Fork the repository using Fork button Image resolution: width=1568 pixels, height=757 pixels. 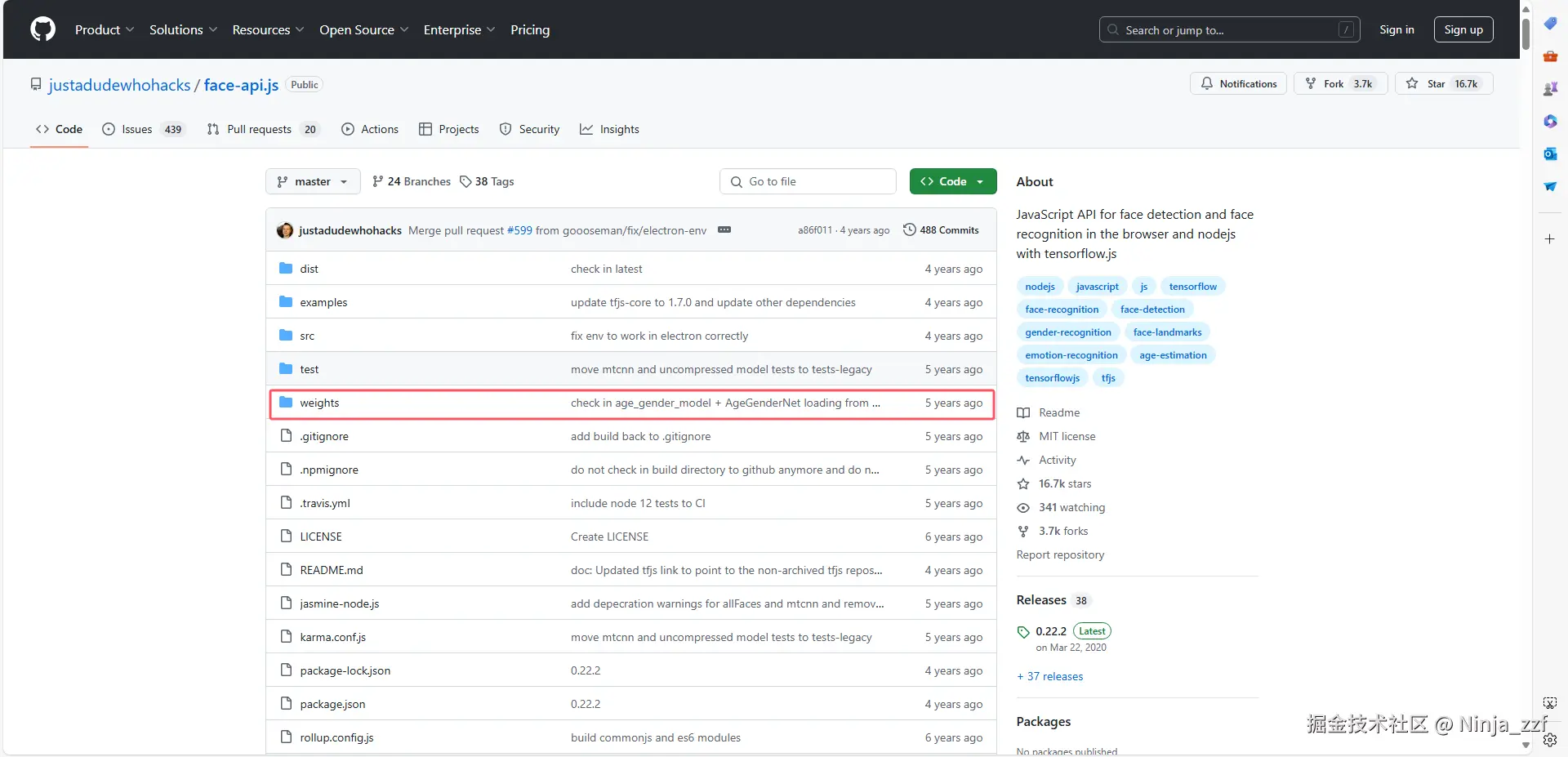tap(1340, 83)
